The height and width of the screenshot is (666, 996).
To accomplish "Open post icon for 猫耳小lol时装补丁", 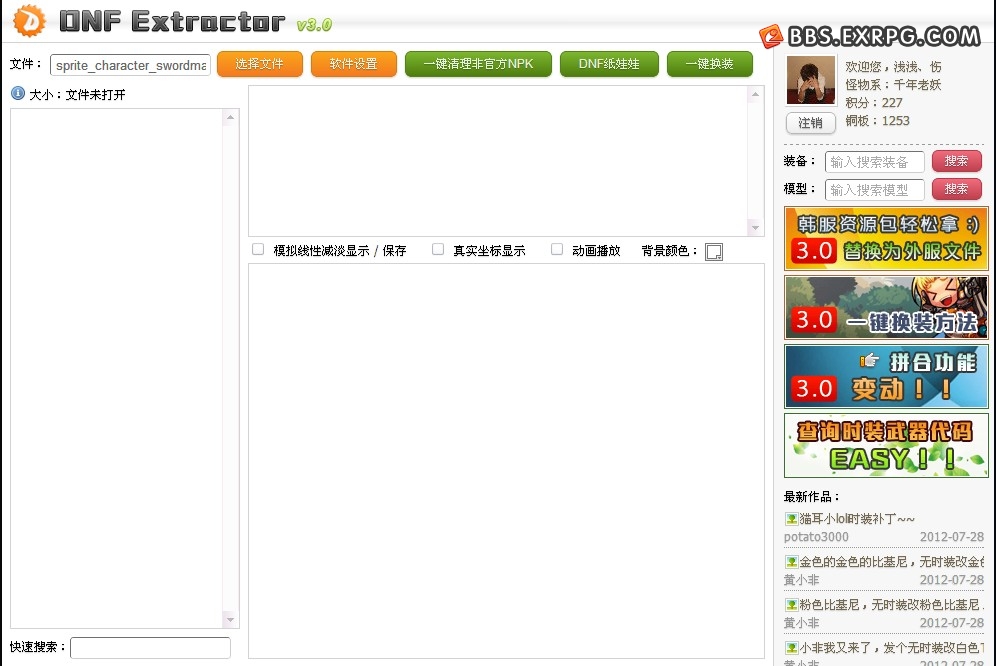I will [791, 519].
